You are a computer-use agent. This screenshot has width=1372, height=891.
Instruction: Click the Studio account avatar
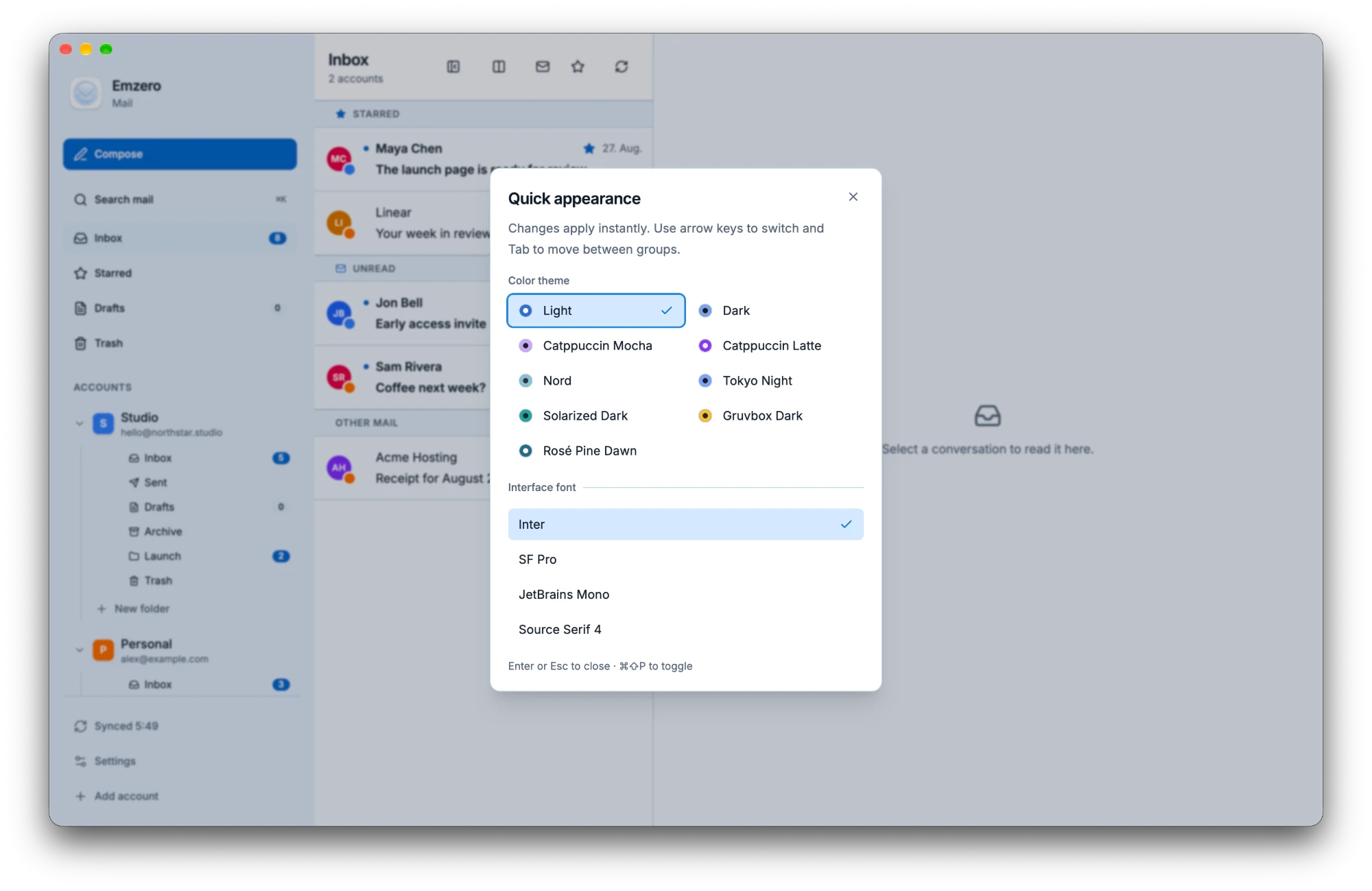click(103, 423)
